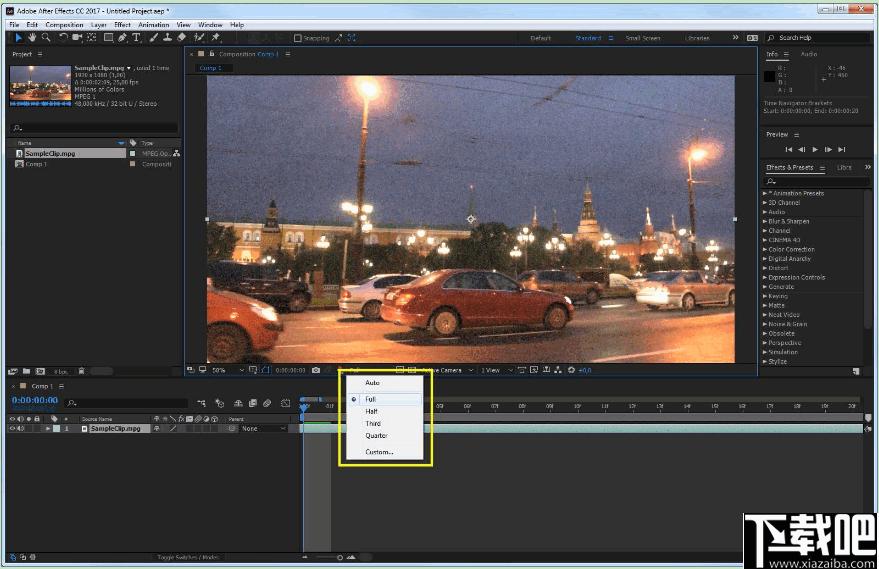Click the interpret footage icon in Project panel
Image resolution: width=879 pixels, height=569 pixels.
[12, 371]
